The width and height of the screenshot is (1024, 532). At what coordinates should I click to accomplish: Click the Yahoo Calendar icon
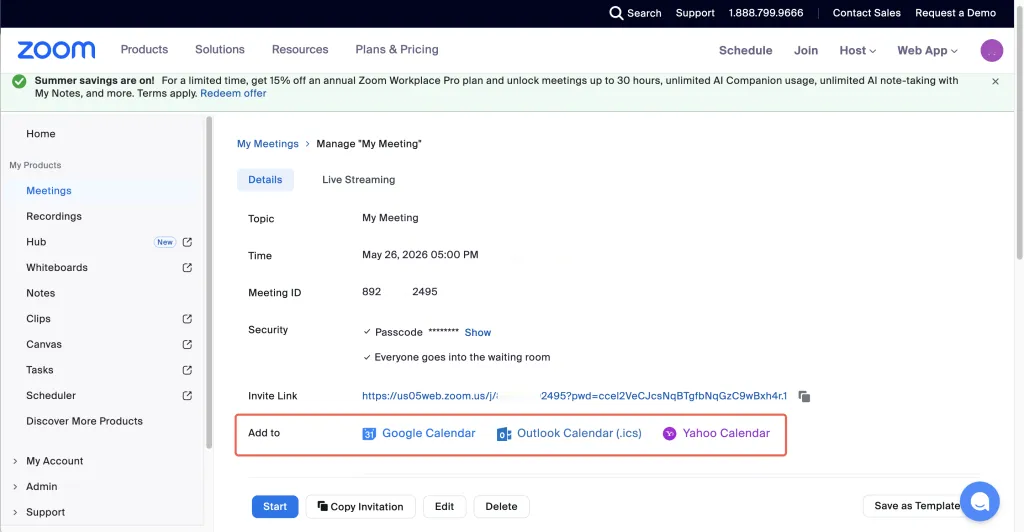669,433
